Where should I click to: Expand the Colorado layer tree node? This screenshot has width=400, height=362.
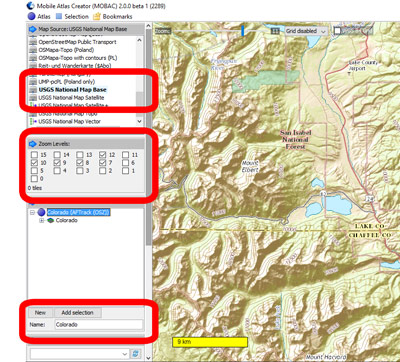[42, 221]
